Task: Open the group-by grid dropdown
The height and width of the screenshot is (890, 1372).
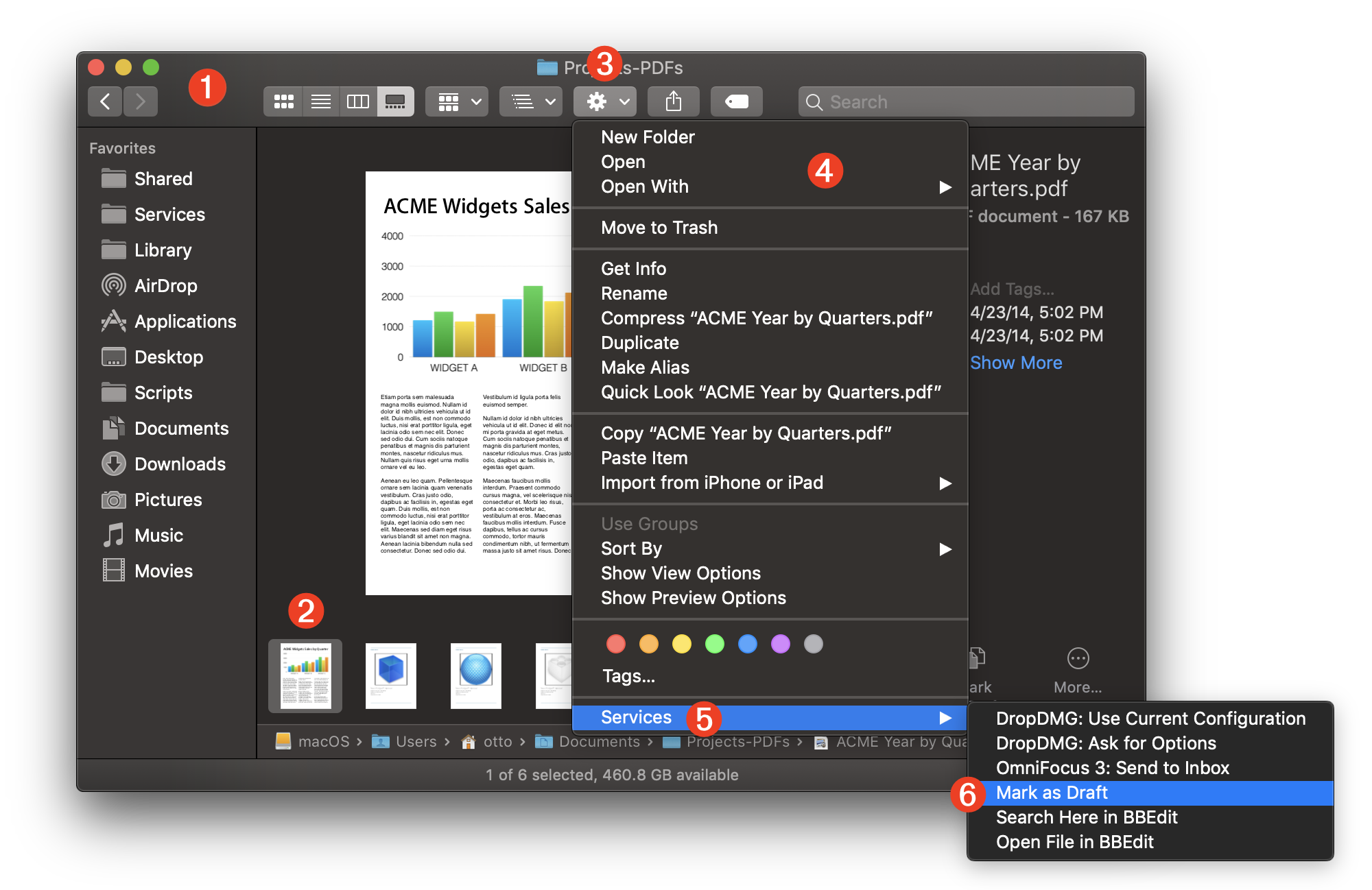Action: pyautogui.click(x=457, y=101)
